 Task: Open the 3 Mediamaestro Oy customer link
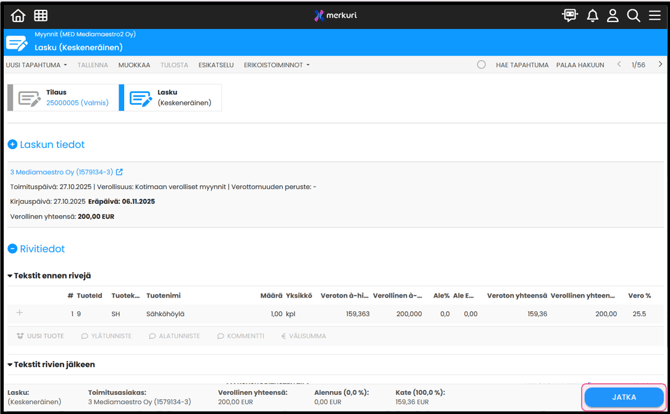tap(60, 172)
